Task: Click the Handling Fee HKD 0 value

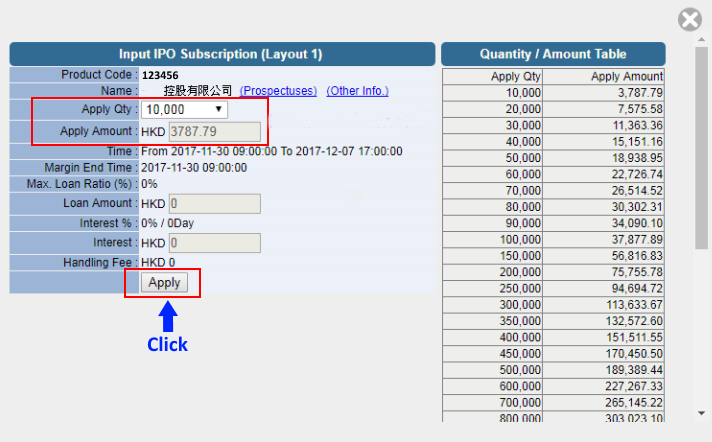Action: (x=158, y=263)
